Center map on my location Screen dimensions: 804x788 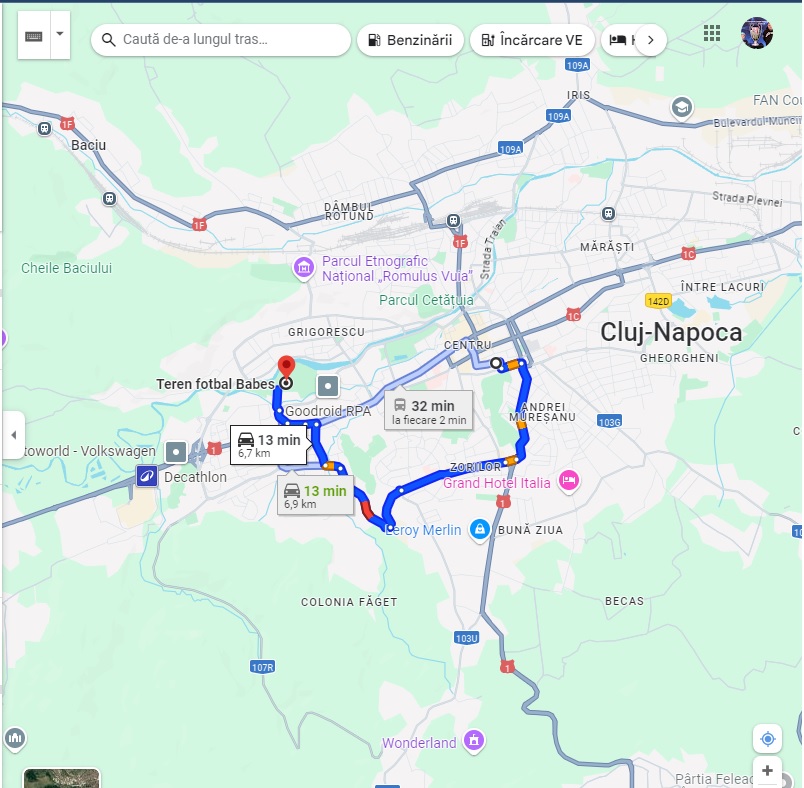tap(767, 739)
